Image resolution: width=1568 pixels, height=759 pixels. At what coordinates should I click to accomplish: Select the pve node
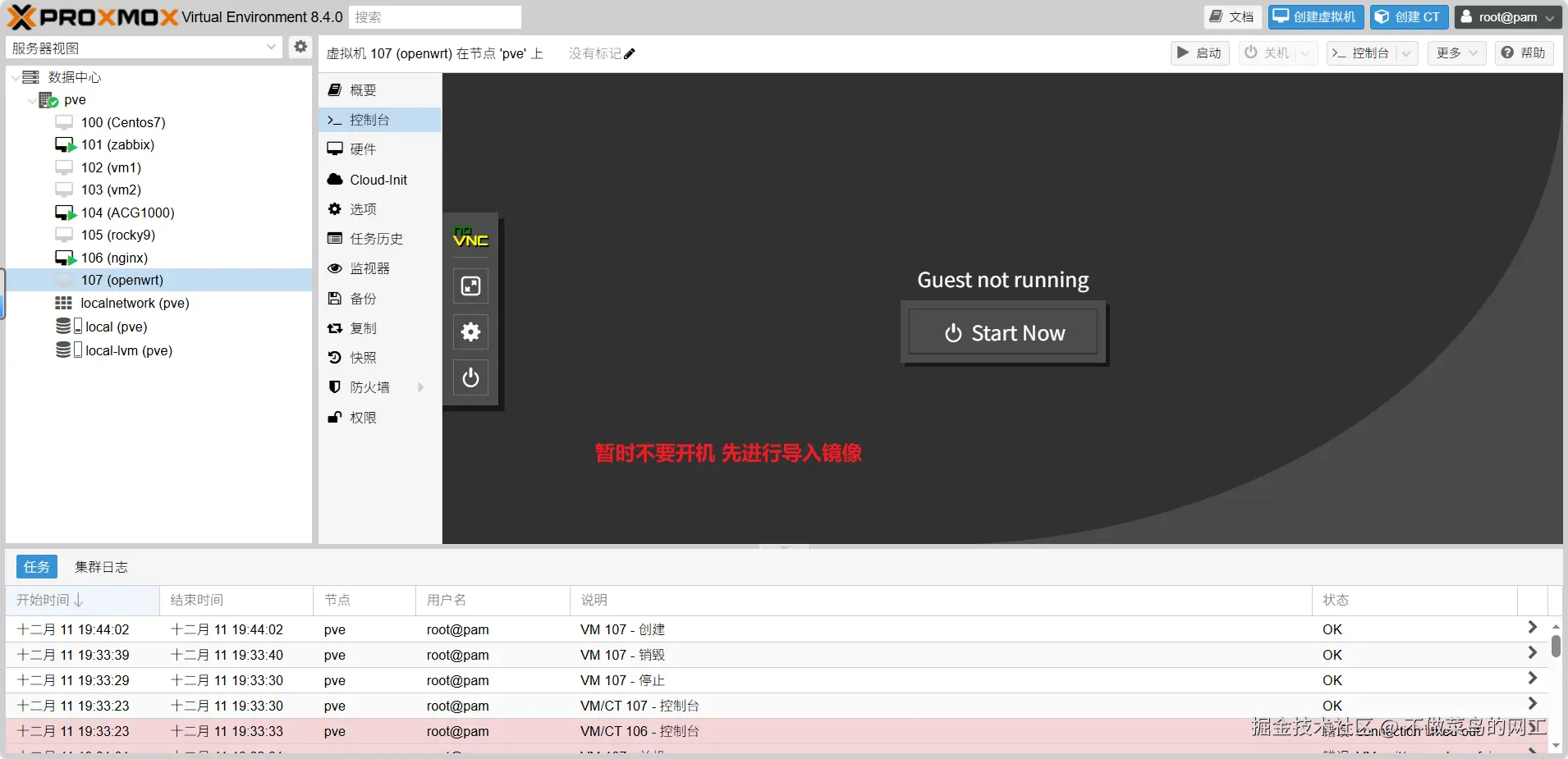coord(75,99)
